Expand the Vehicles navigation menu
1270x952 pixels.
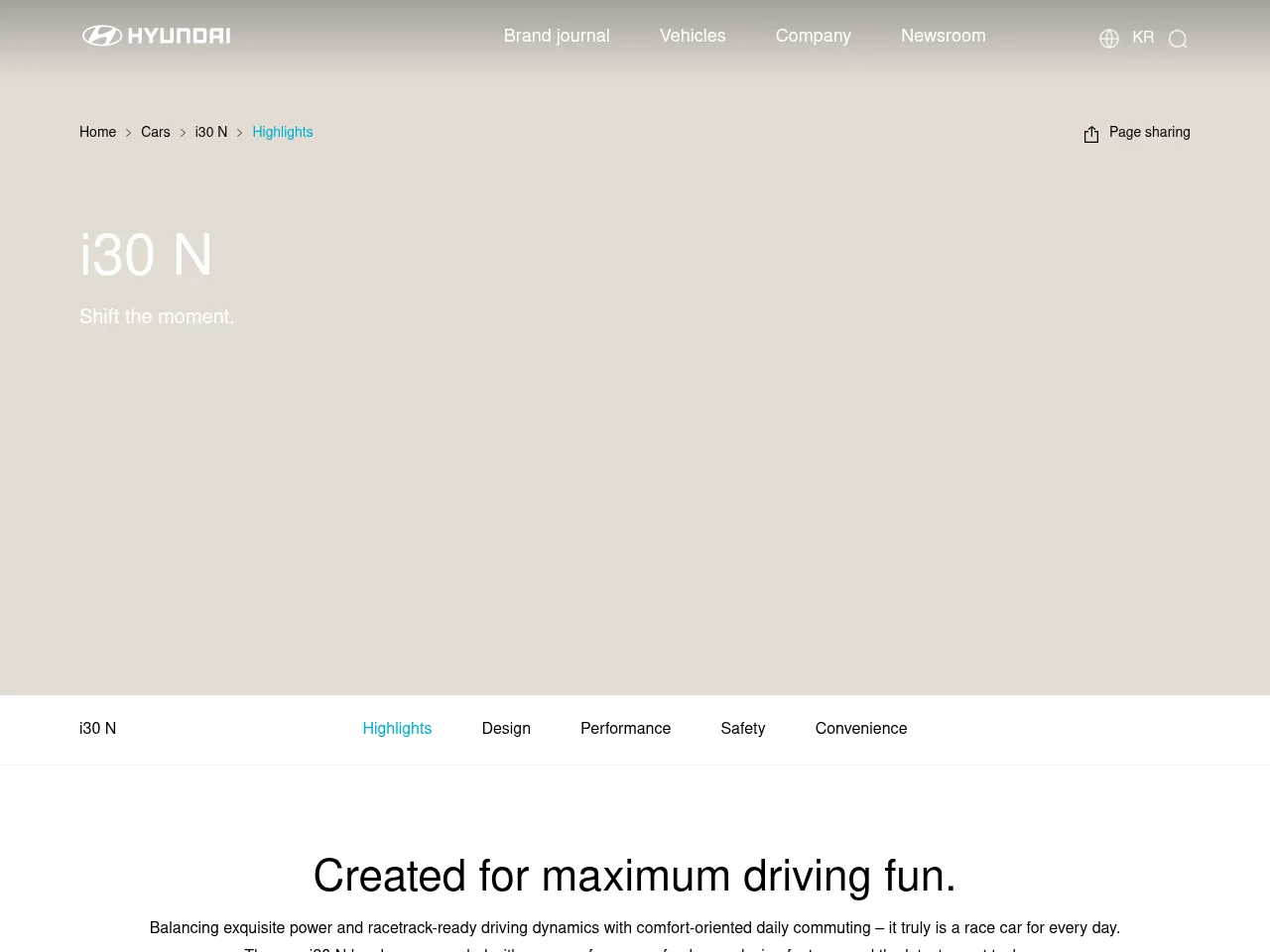tap(693, 36)
